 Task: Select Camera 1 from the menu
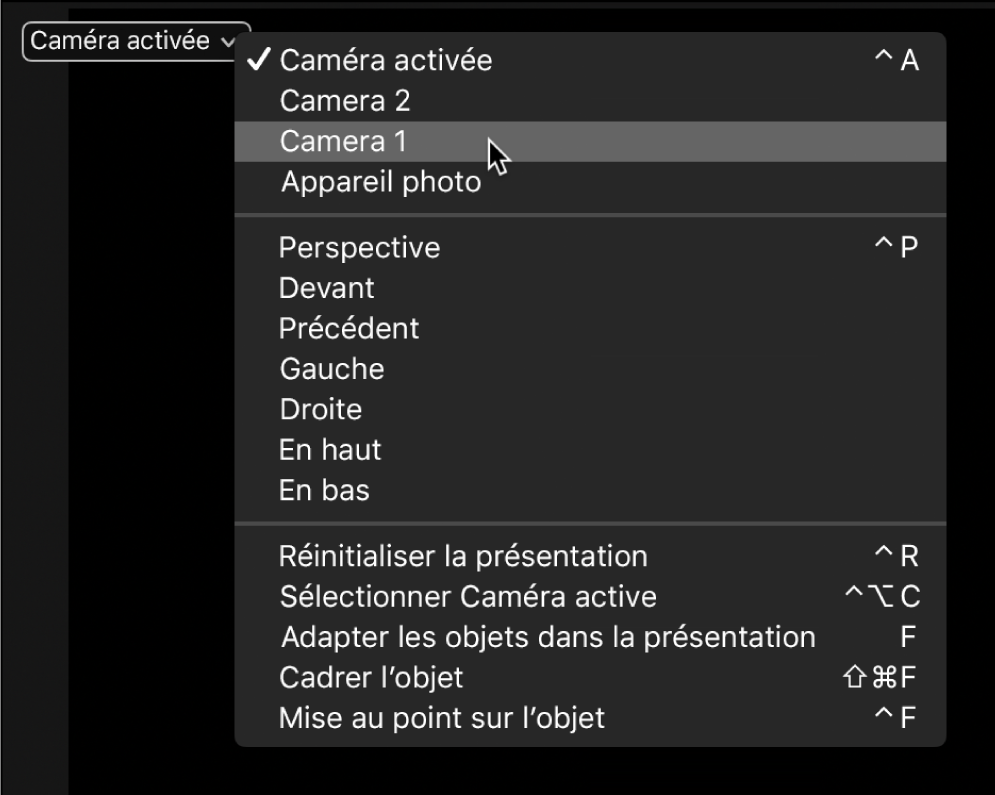[x=343, y=141]
